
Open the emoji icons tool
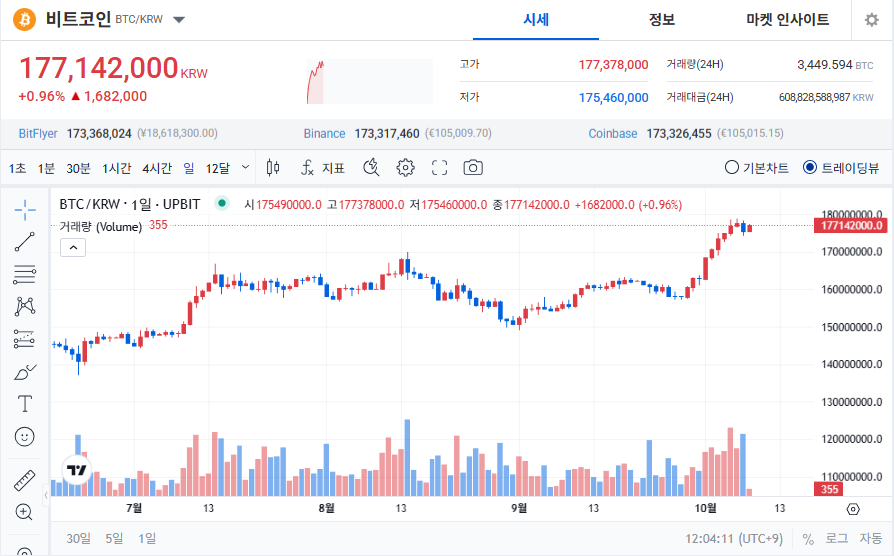[x=25, y=437]
